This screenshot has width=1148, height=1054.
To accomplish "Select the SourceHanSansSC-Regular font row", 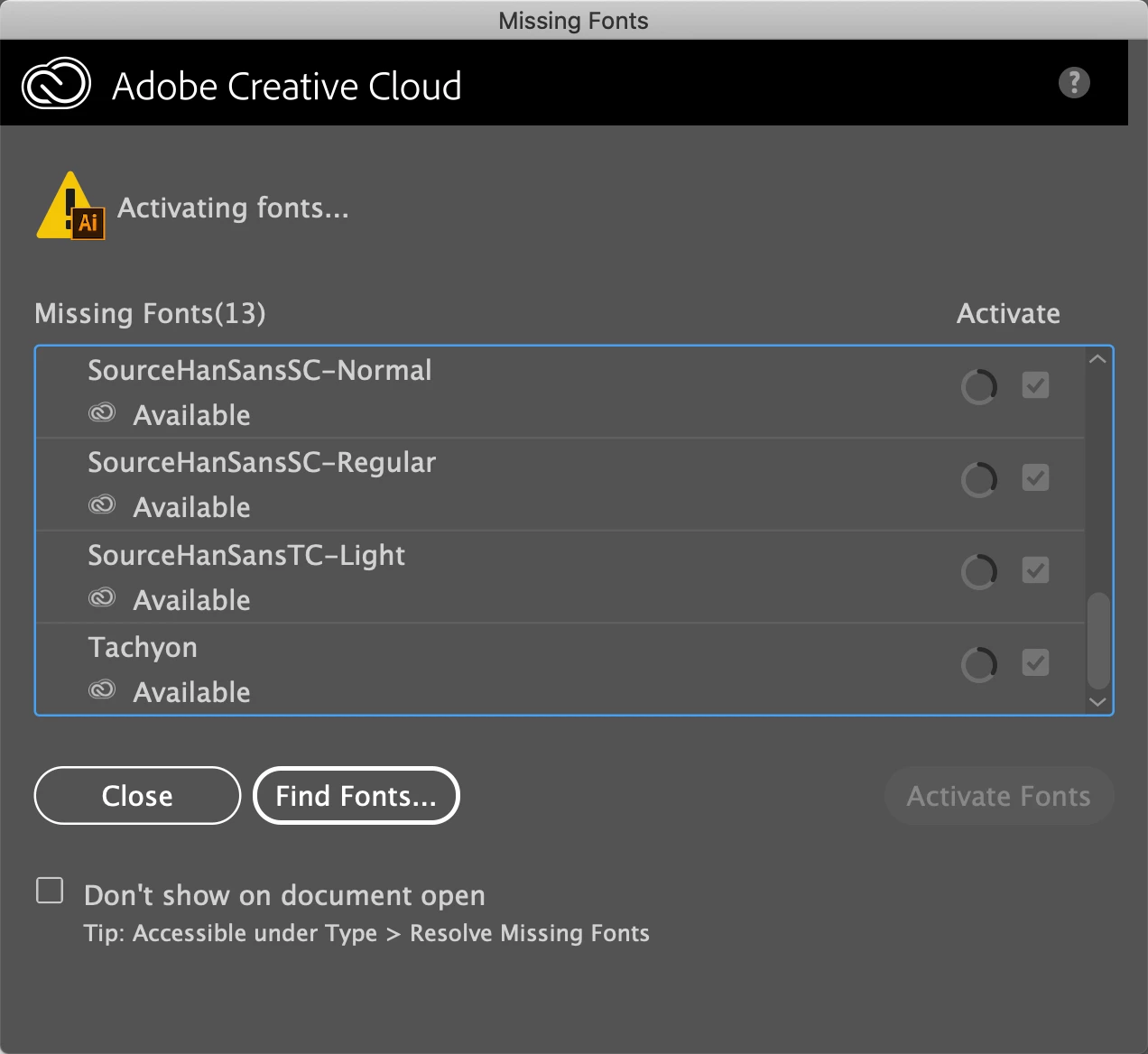I will tap(560, 485).
